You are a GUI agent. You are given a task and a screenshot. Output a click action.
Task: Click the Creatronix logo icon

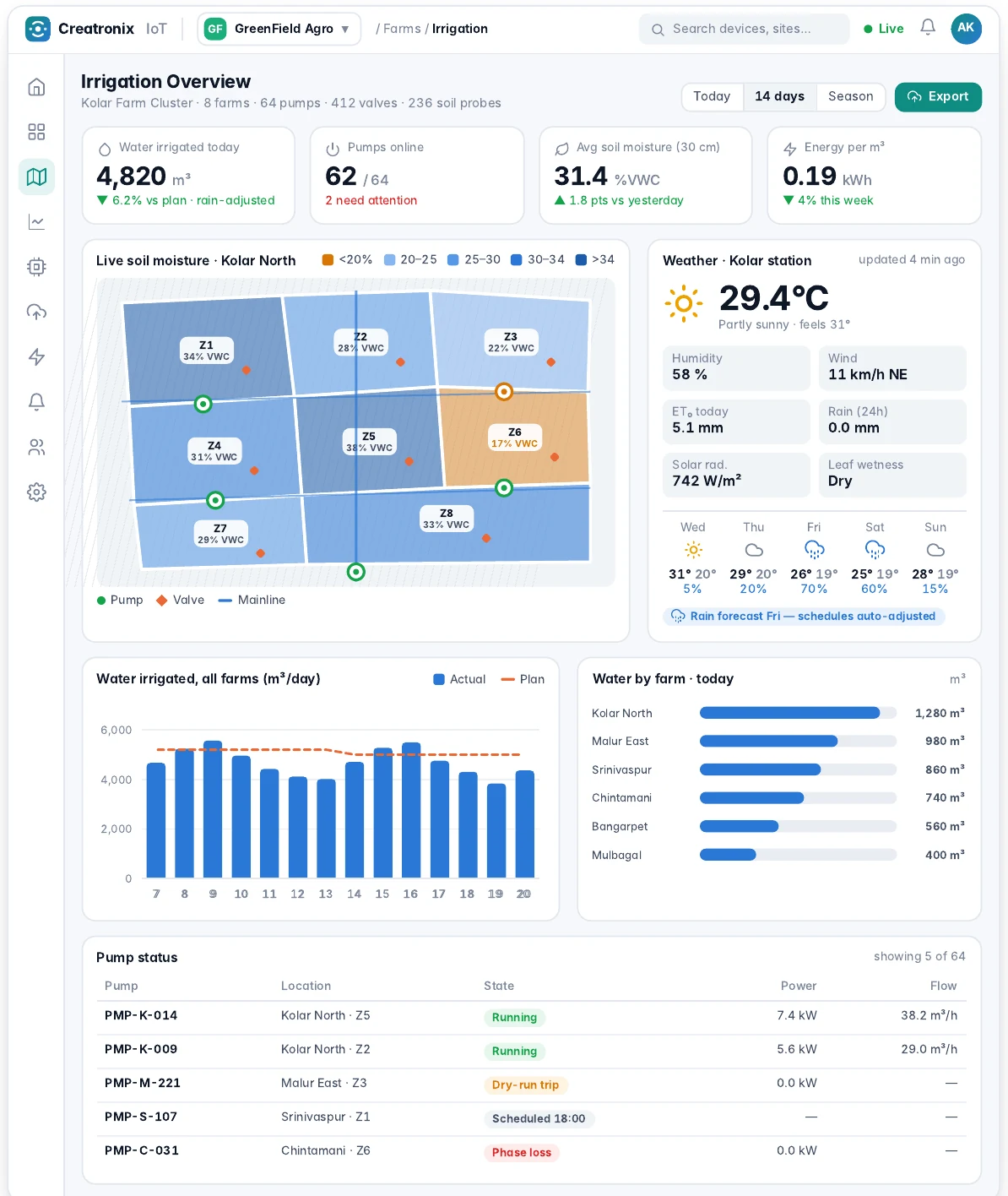(x=38, y=29)
